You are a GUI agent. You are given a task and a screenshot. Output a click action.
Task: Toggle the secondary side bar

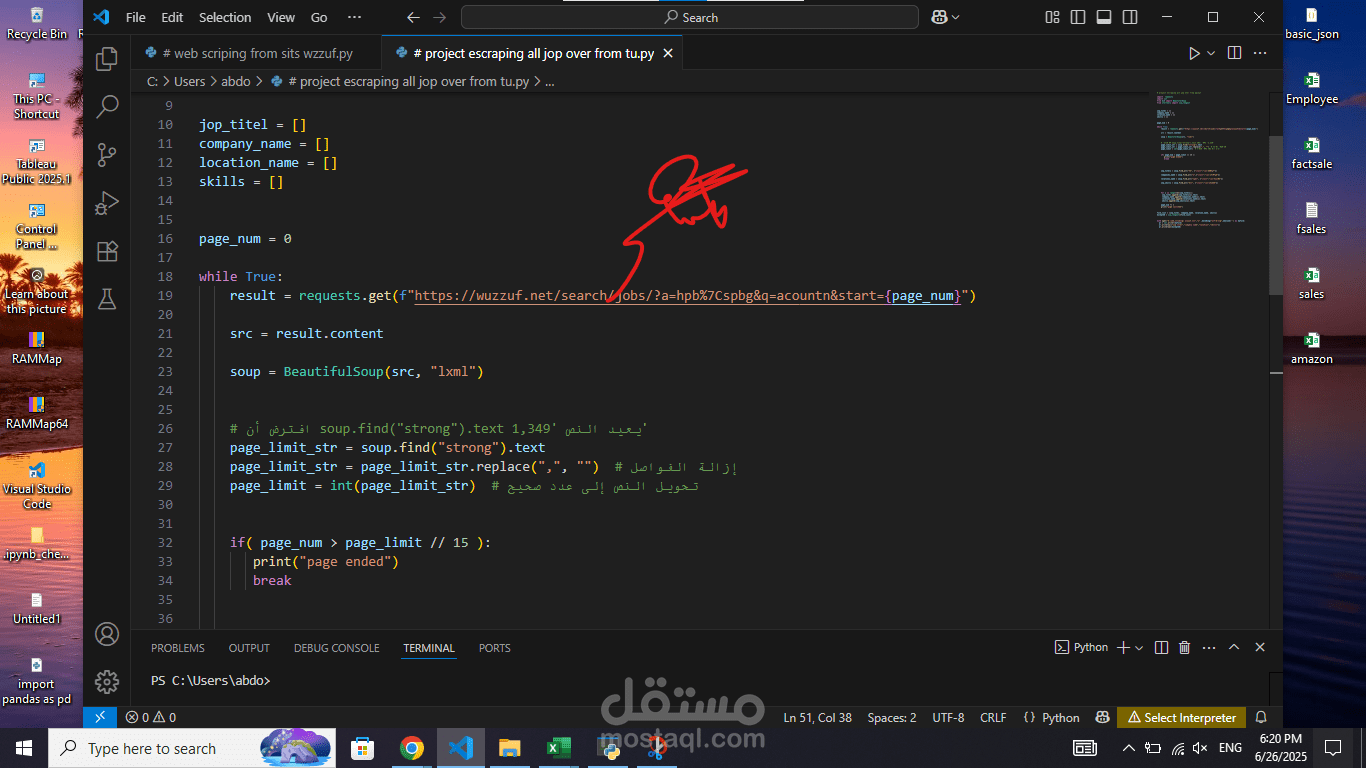point(1130,17)
